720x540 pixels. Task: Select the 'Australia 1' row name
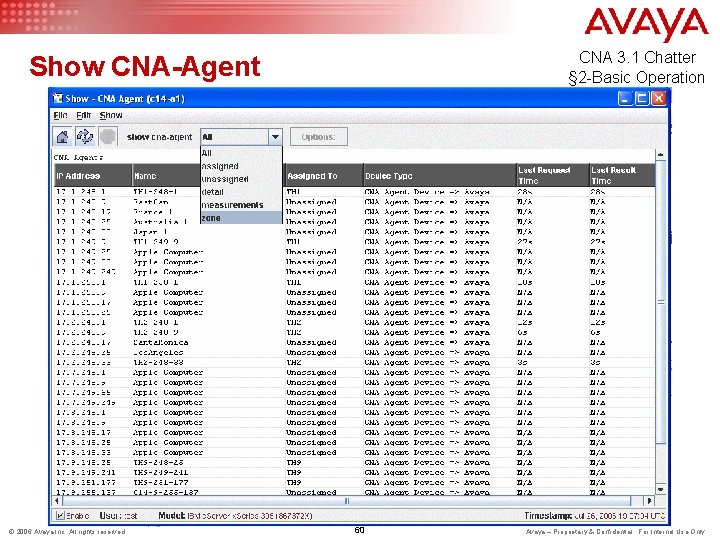160,221
